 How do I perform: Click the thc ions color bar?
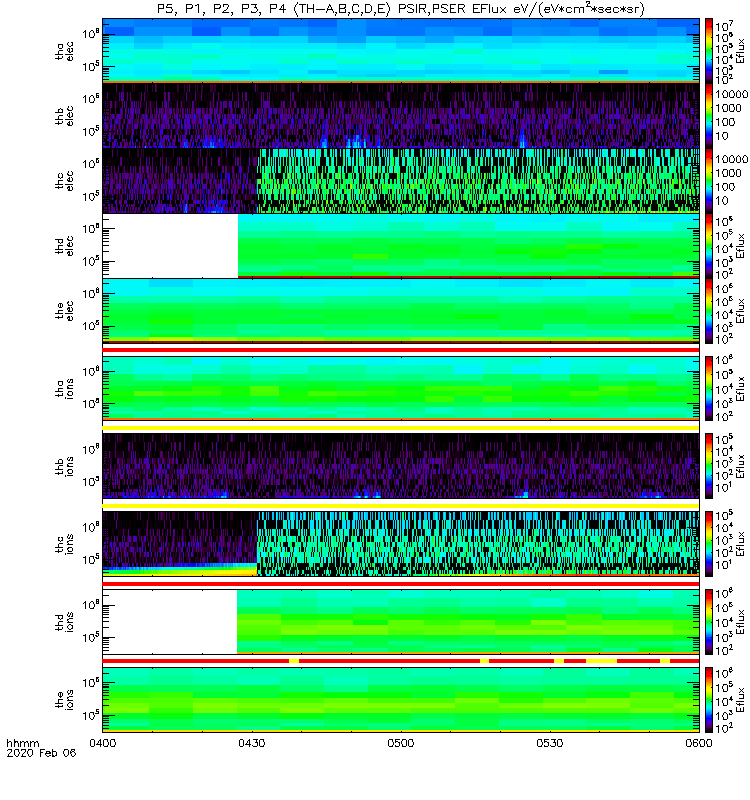709,544
